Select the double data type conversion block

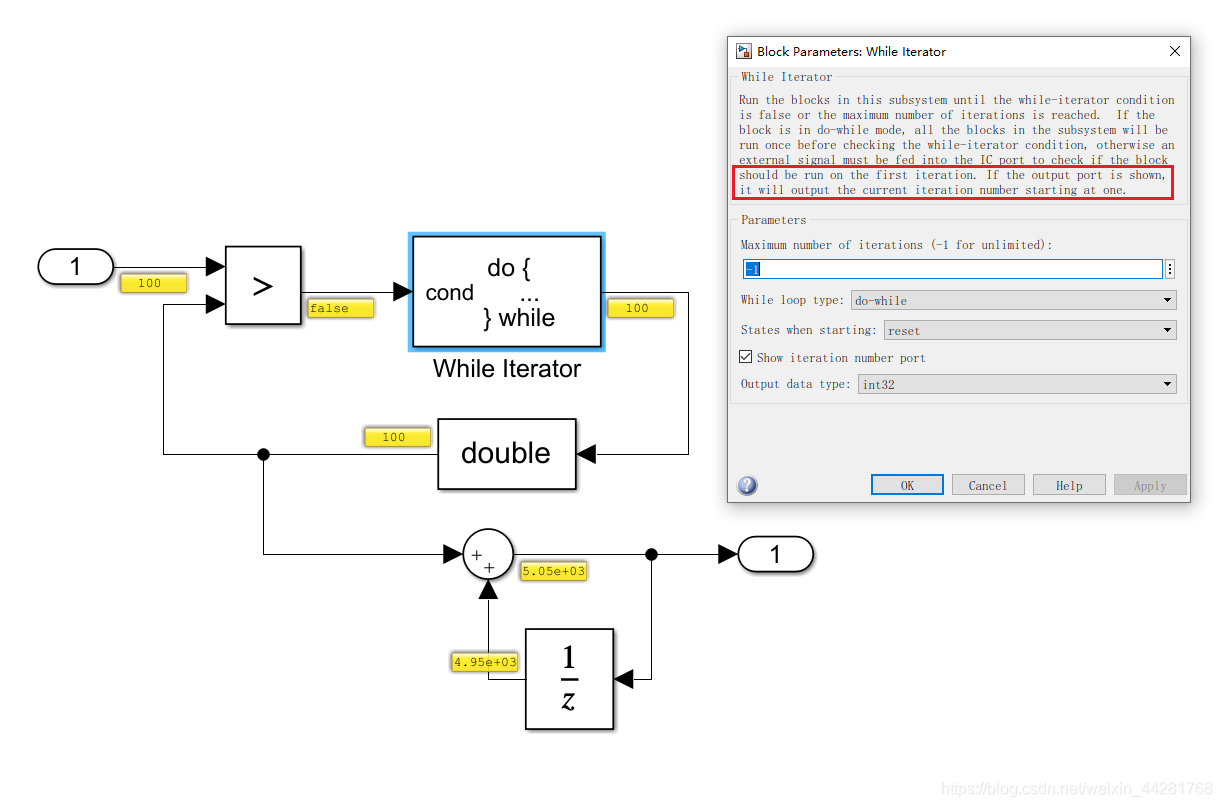tap(506, 454)
